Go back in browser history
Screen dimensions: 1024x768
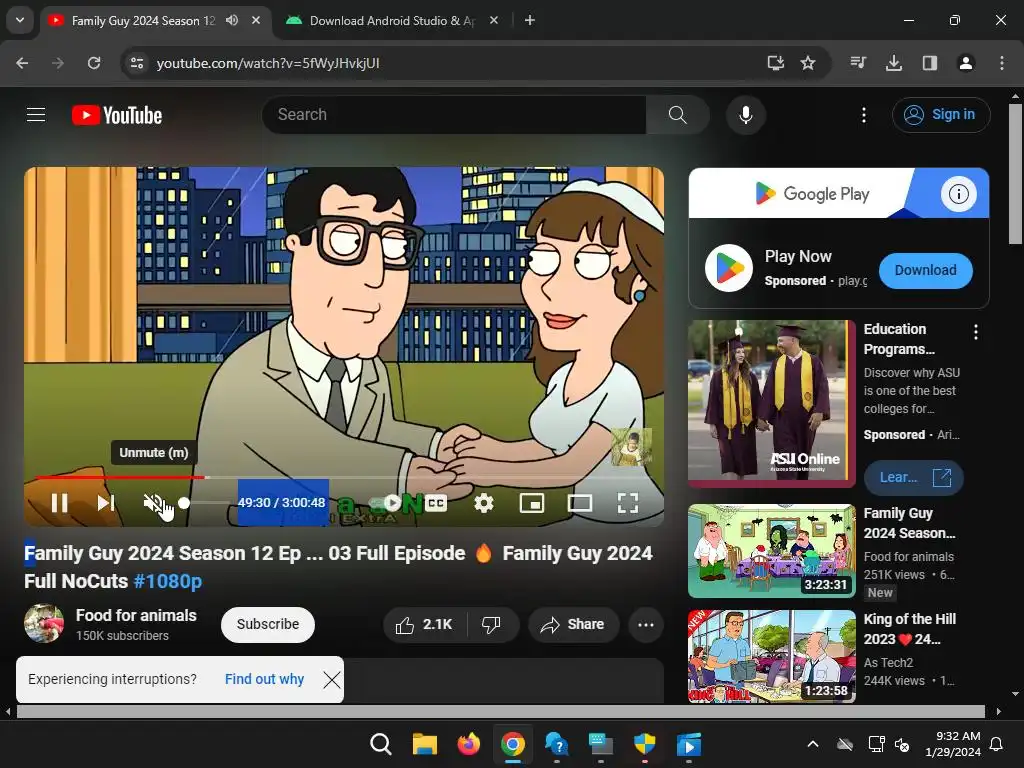pos(22,63)
